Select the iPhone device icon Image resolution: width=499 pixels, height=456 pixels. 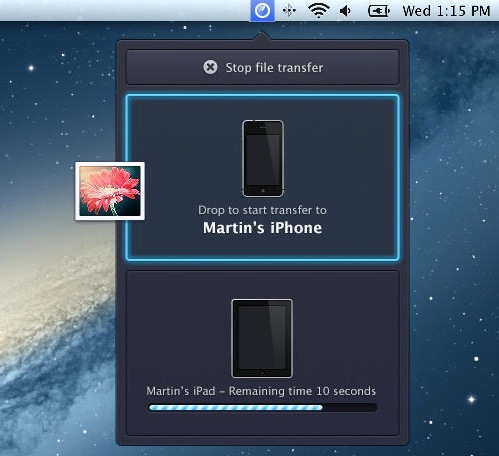click(263, 158)
